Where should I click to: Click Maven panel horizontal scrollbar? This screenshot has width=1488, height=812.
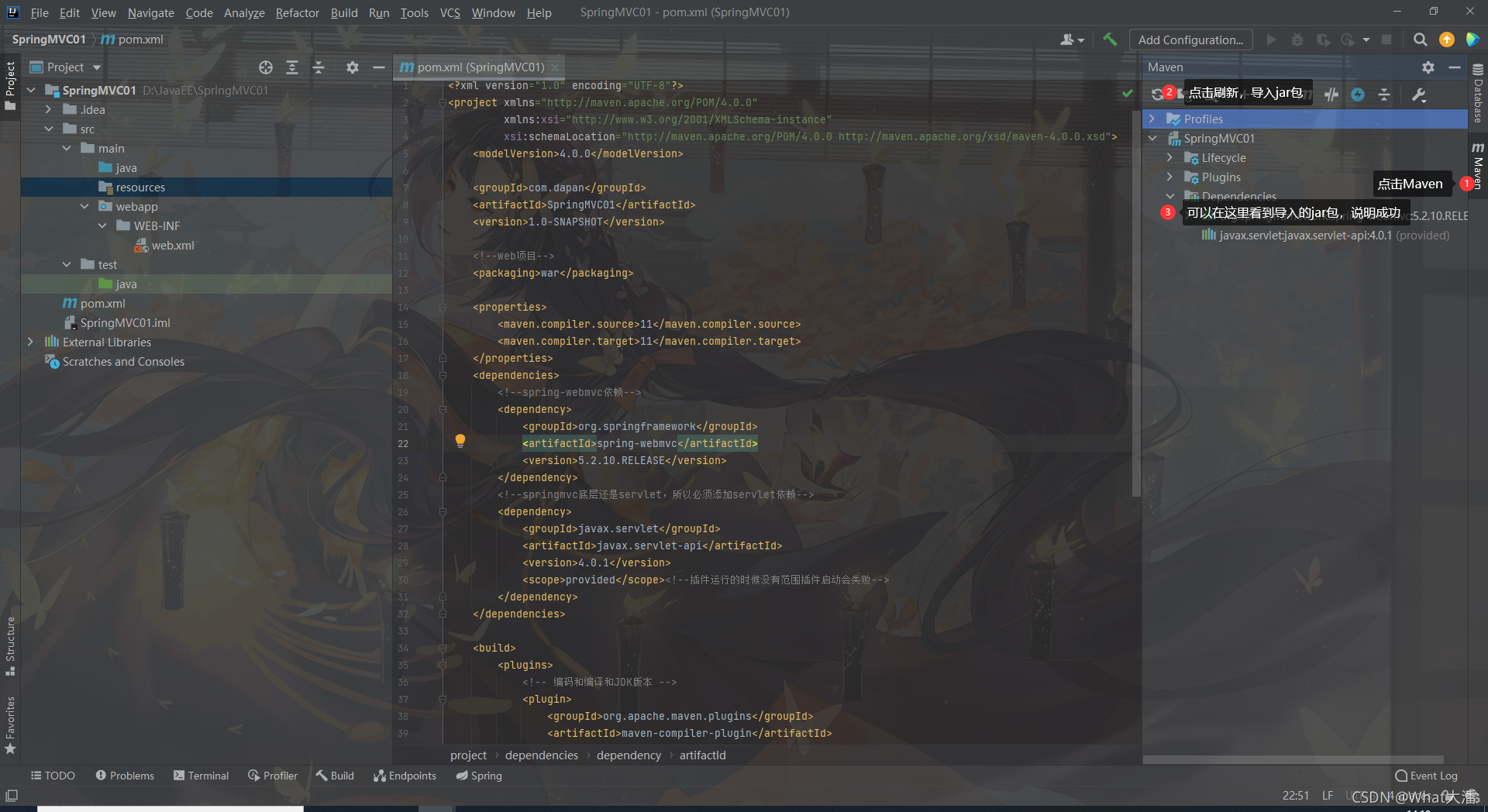[x=1293, y=759]
